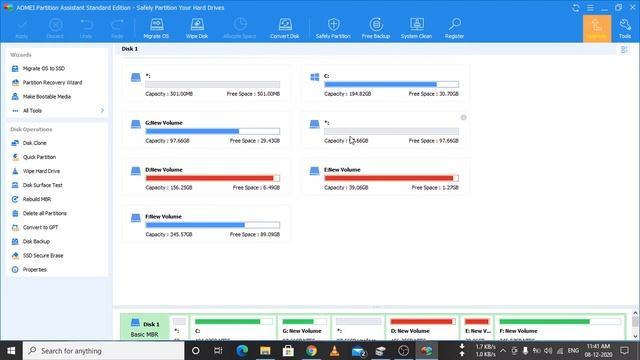Select C: block in bottom disk map

(x=233, y=328)
